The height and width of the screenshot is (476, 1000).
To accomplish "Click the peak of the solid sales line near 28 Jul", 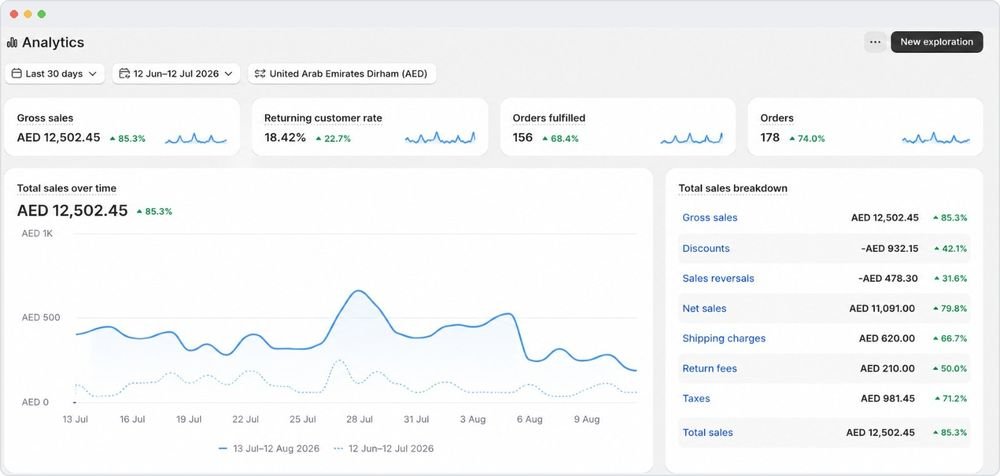I will (358, 291).
